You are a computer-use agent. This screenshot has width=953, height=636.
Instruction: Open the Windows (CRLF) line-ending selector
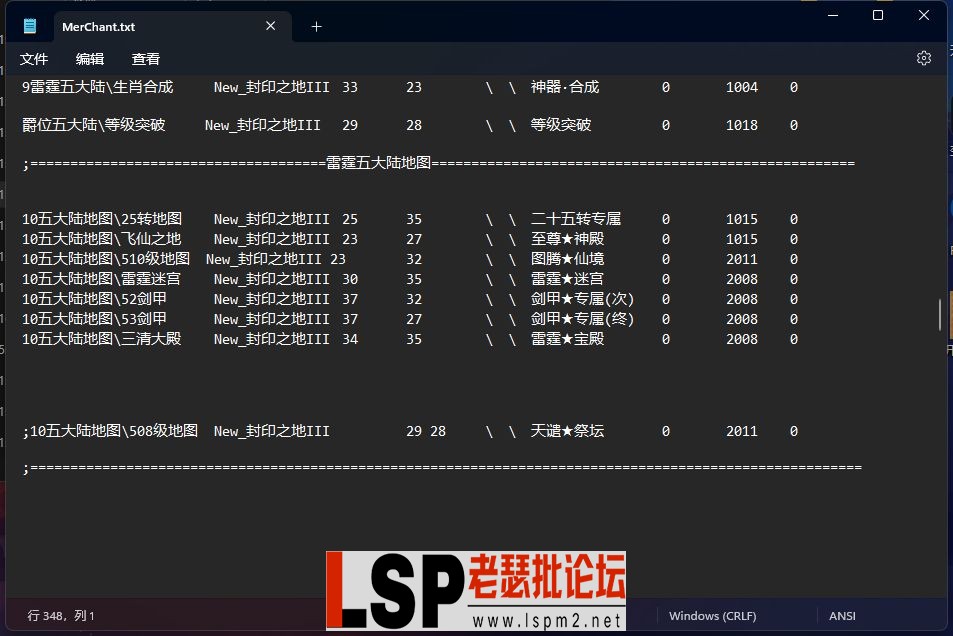pyautogui.click(x=712, y=615)
